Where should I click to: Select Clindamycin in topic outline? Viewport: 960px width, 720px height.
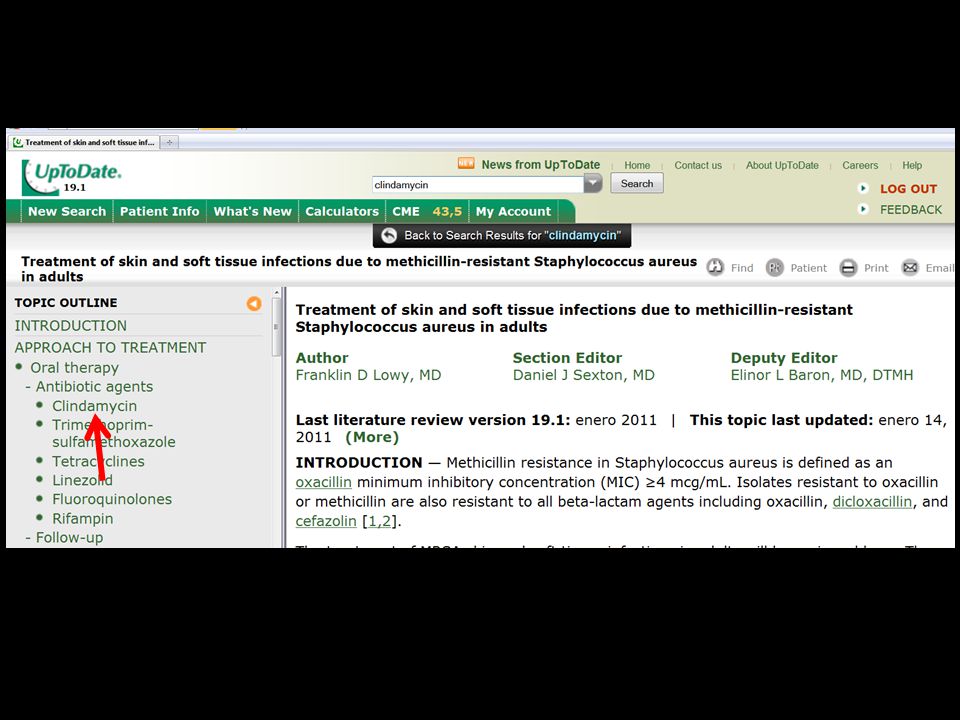click(x=94, y=406)
